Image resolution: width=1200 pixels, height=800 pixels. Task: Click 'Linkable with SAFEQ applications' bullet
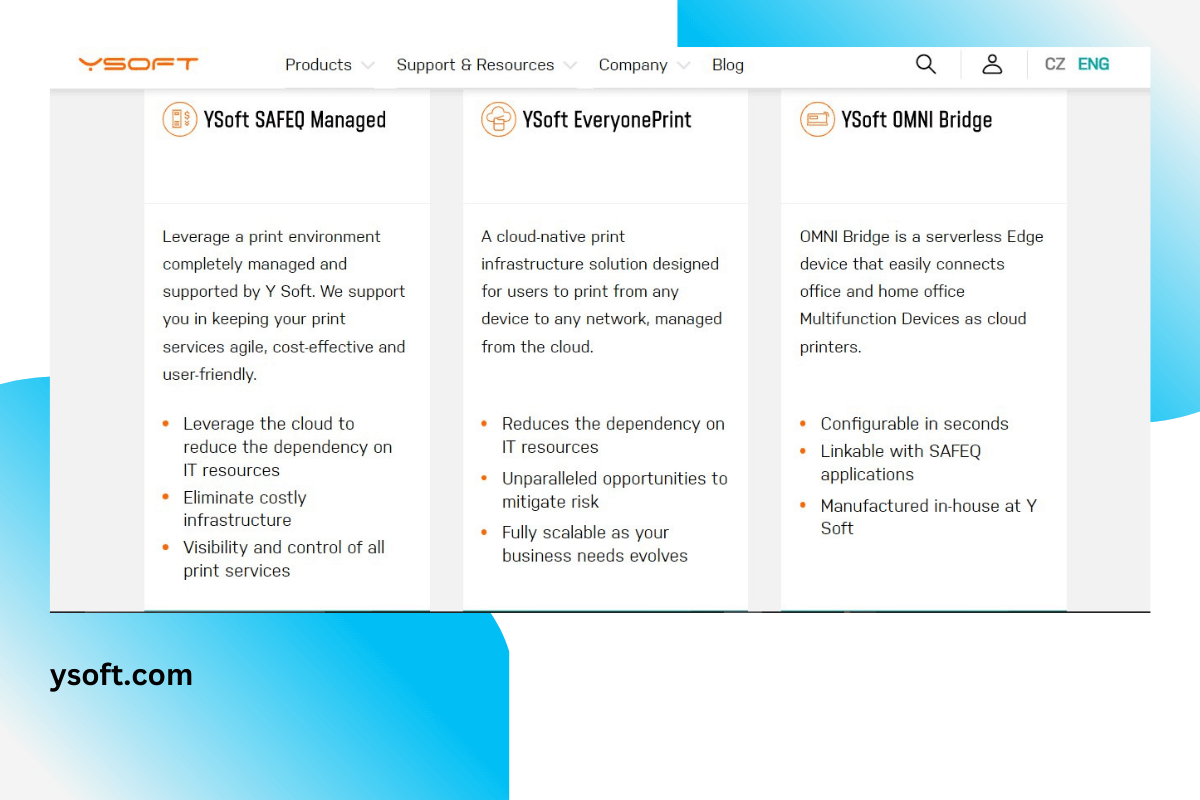pyautogui.click(x=901, y=462)
